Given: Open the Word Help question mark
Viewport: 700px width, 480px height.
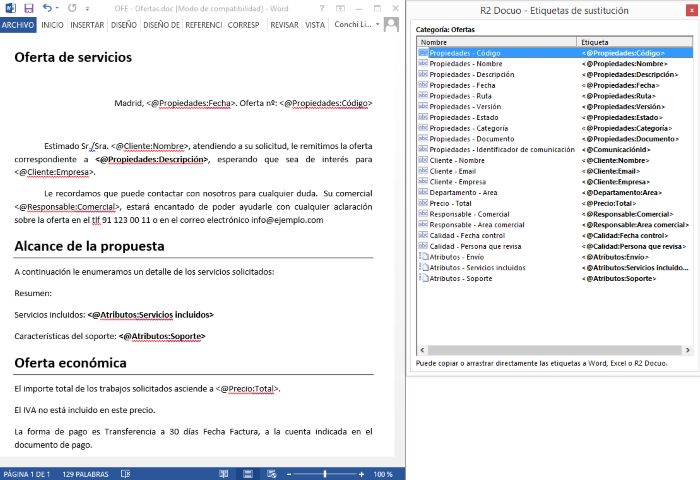Looking at the screenshot, I should coord(322,8).
